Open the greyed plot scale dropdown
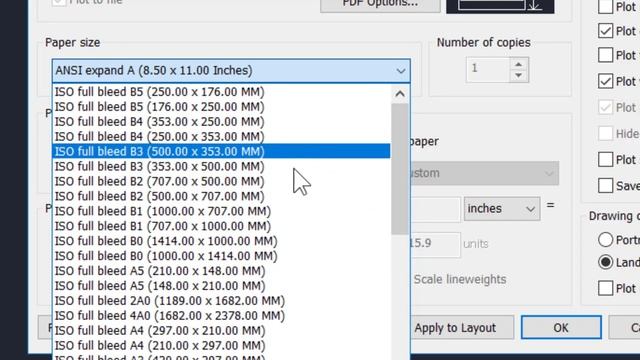 pos(484,173)
